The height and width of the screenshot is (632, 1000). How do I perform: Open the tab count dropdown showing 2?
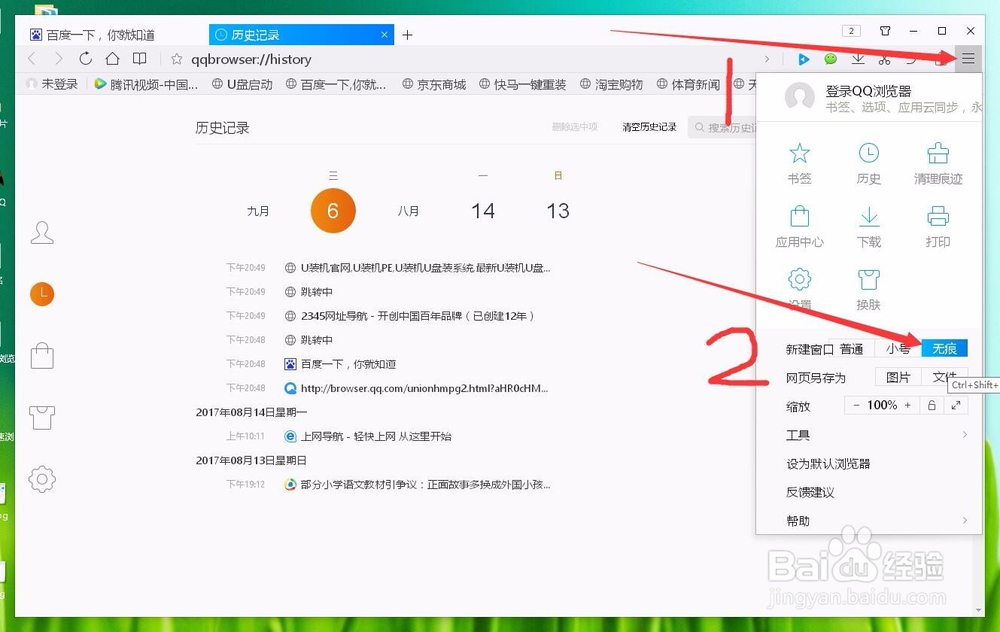pos(850,31)
